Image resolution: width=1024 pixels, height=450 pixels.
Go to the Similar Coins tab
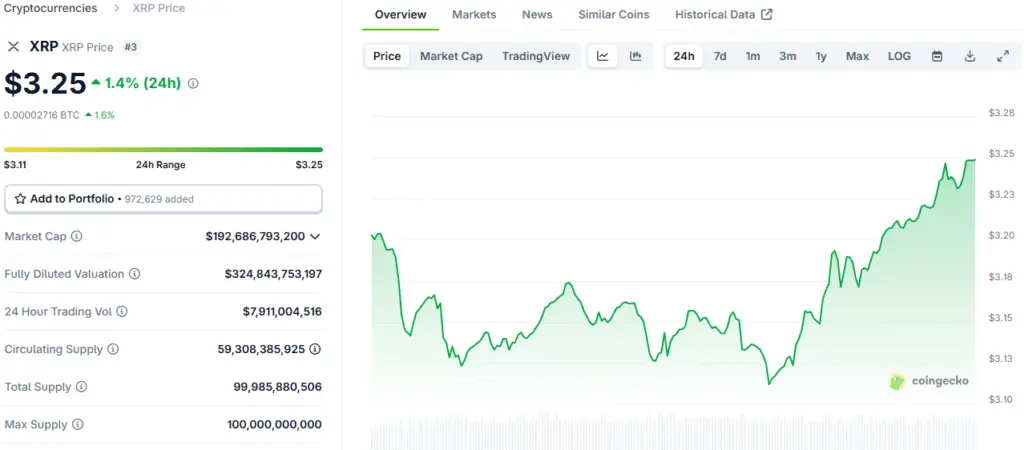(613, 15)
